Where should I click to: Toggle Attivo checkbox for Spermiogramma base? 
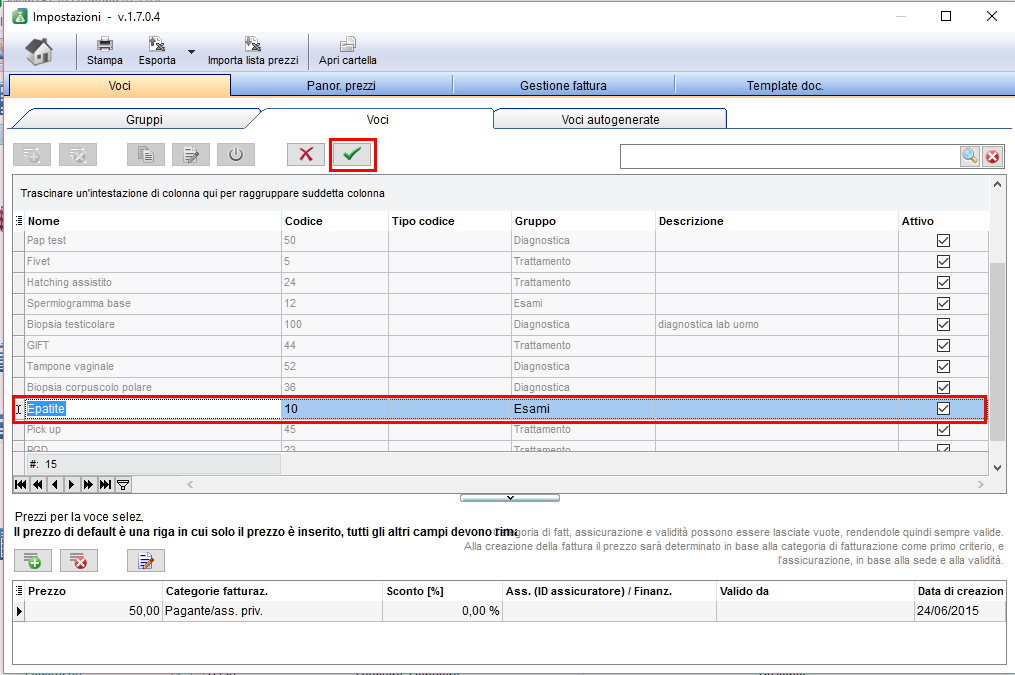943,304
